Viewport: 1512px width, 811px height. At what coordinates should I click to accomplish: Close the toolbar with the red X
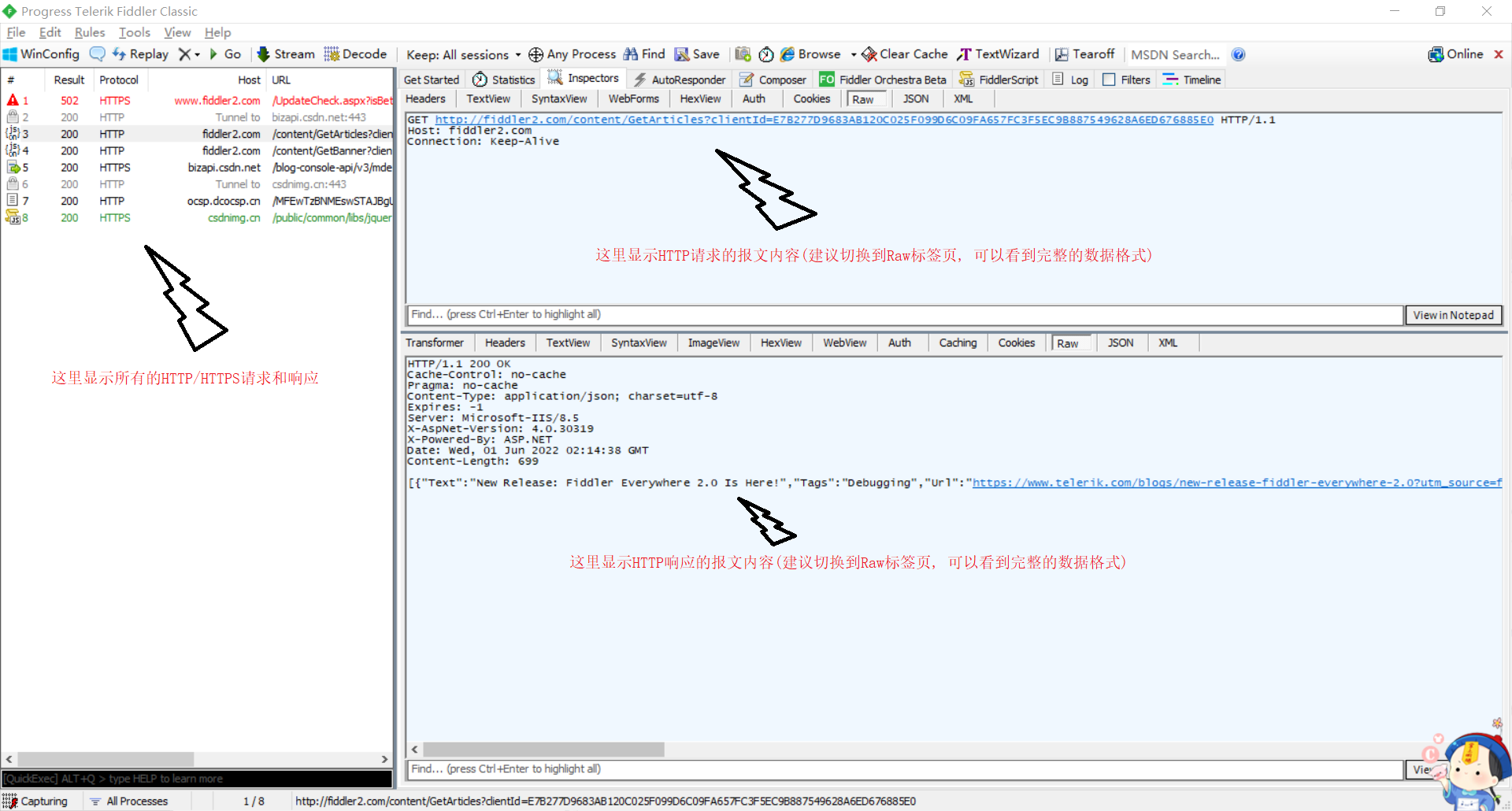click(x=1499, y=54)
